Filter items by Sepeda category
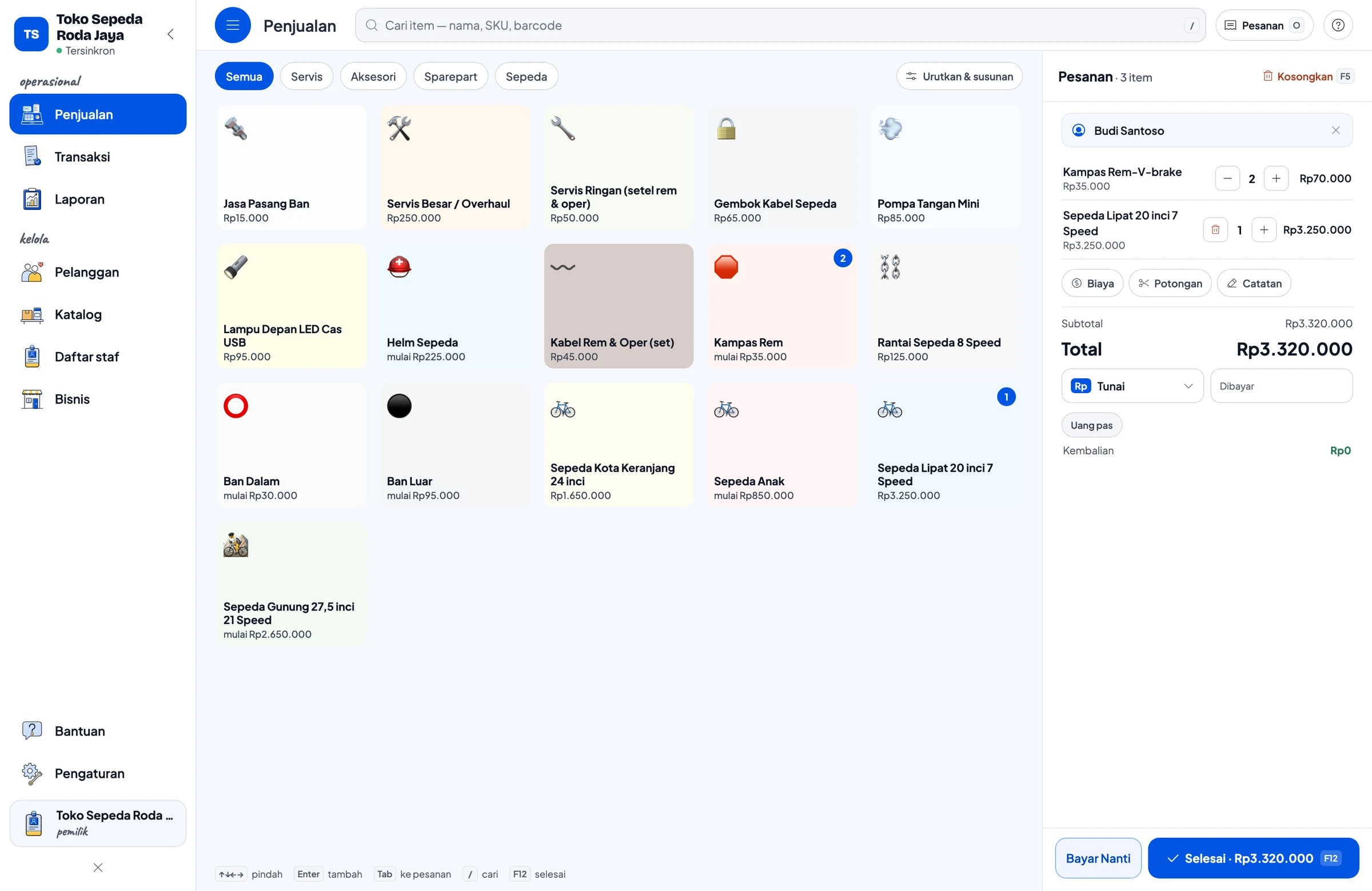 [527, 76]
